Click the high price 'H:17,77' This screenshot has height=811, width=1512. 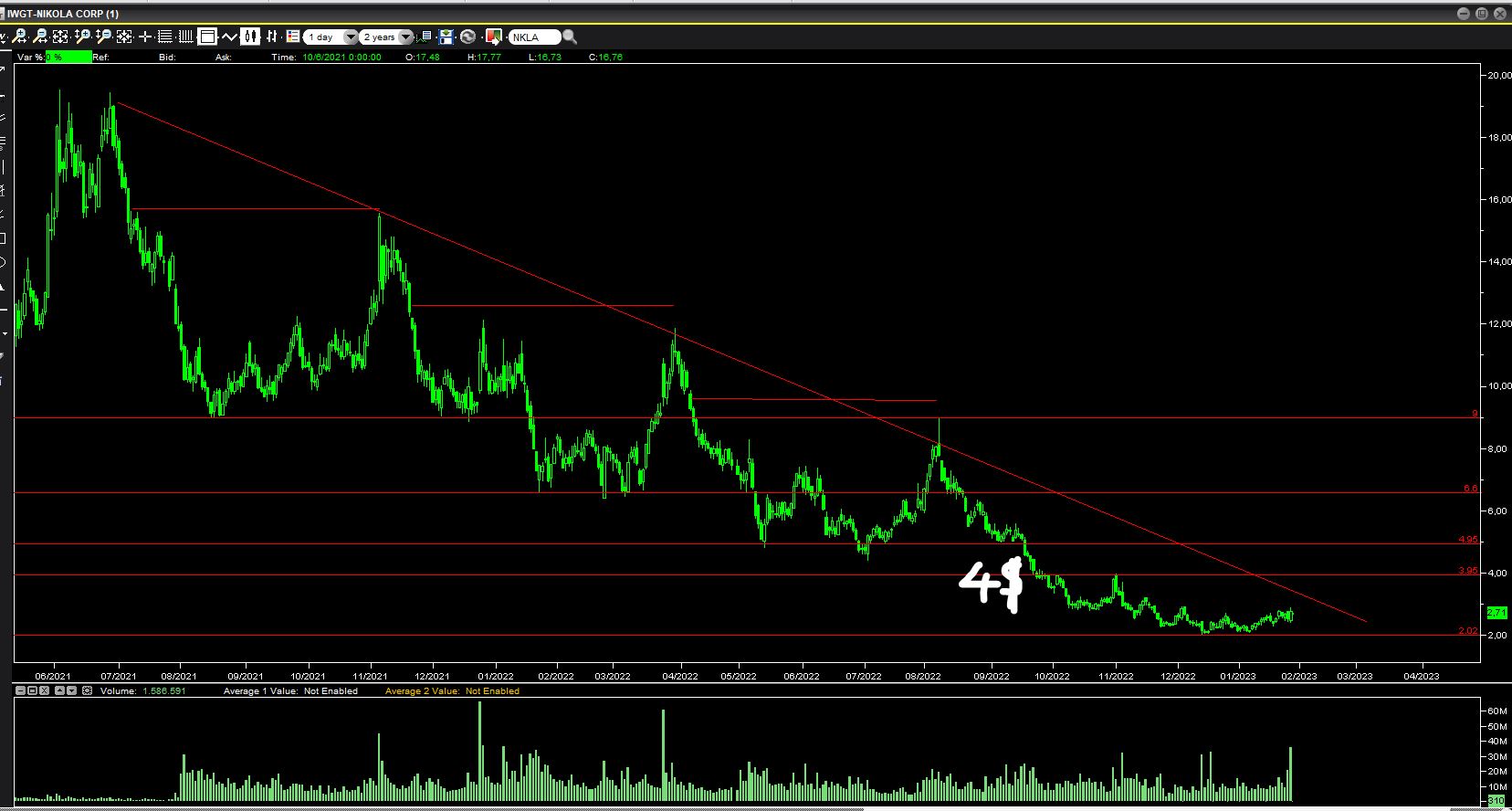pos(484,57)
